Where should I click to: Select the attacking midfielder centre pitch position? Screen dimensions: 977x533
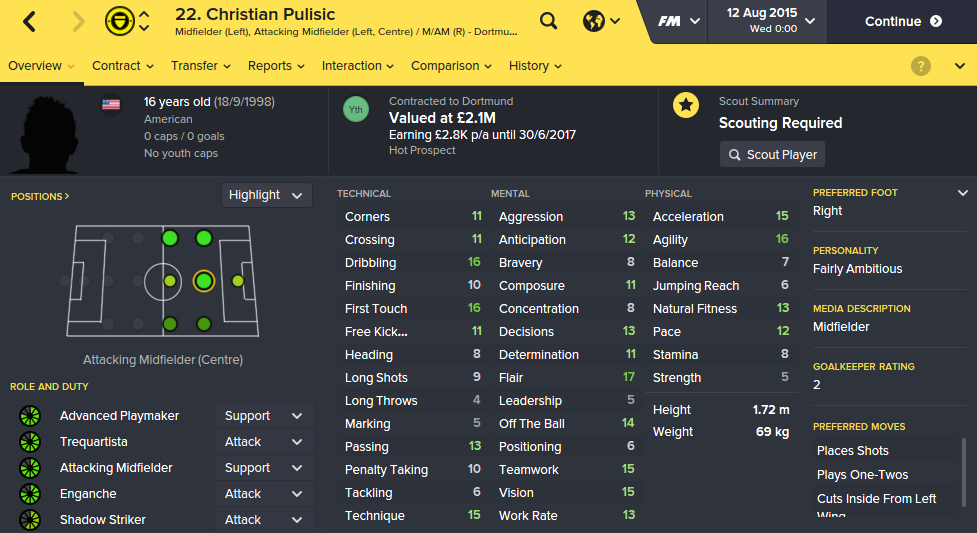(203, 281)
